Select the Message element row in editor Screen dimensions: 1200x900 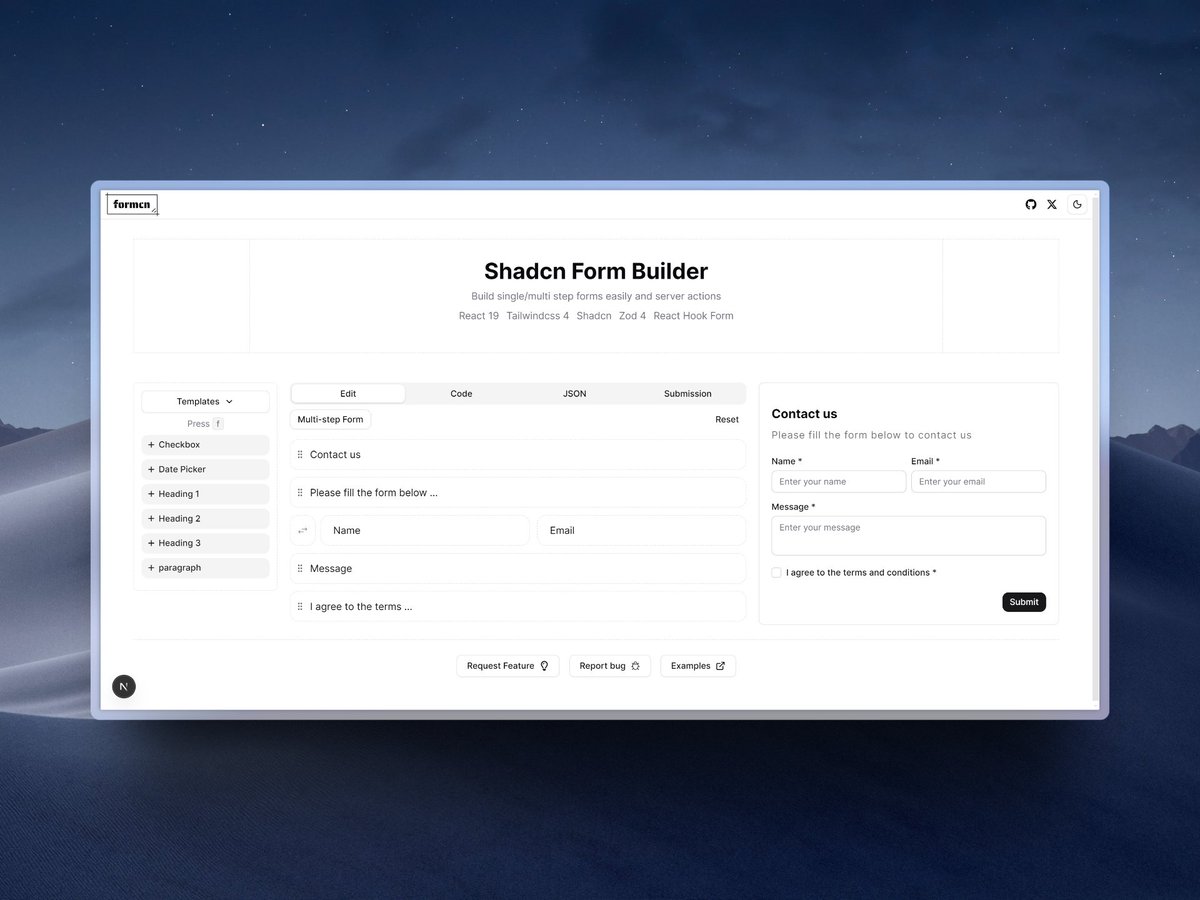click(518, 569)
